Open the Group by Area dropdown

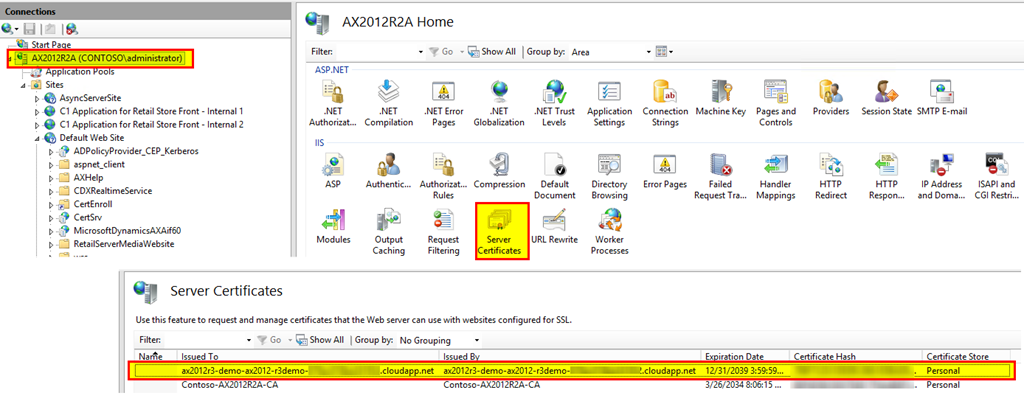click(603, 51)
